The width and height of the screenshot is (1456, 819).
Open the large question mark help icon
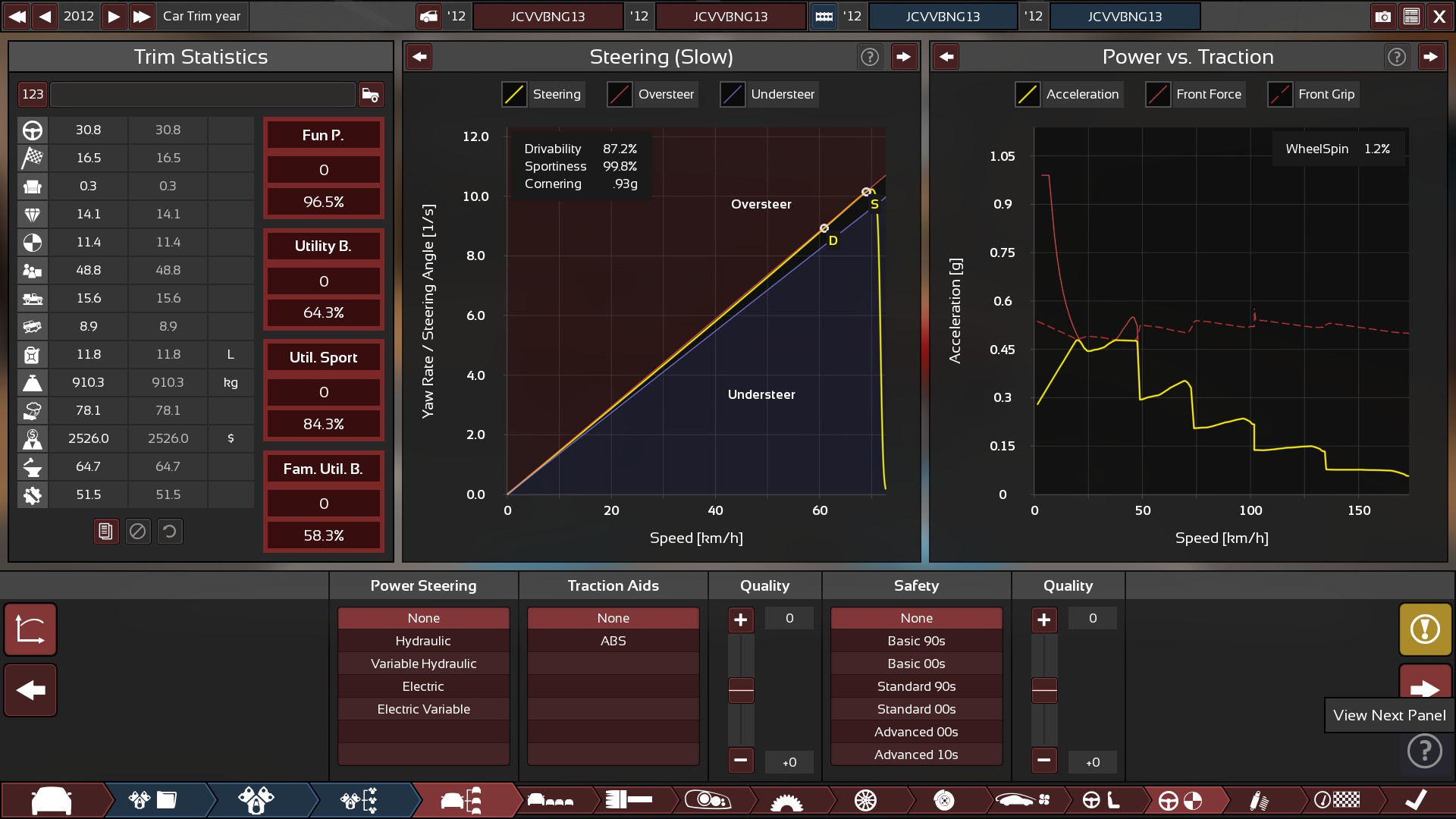coord(1425,752)
